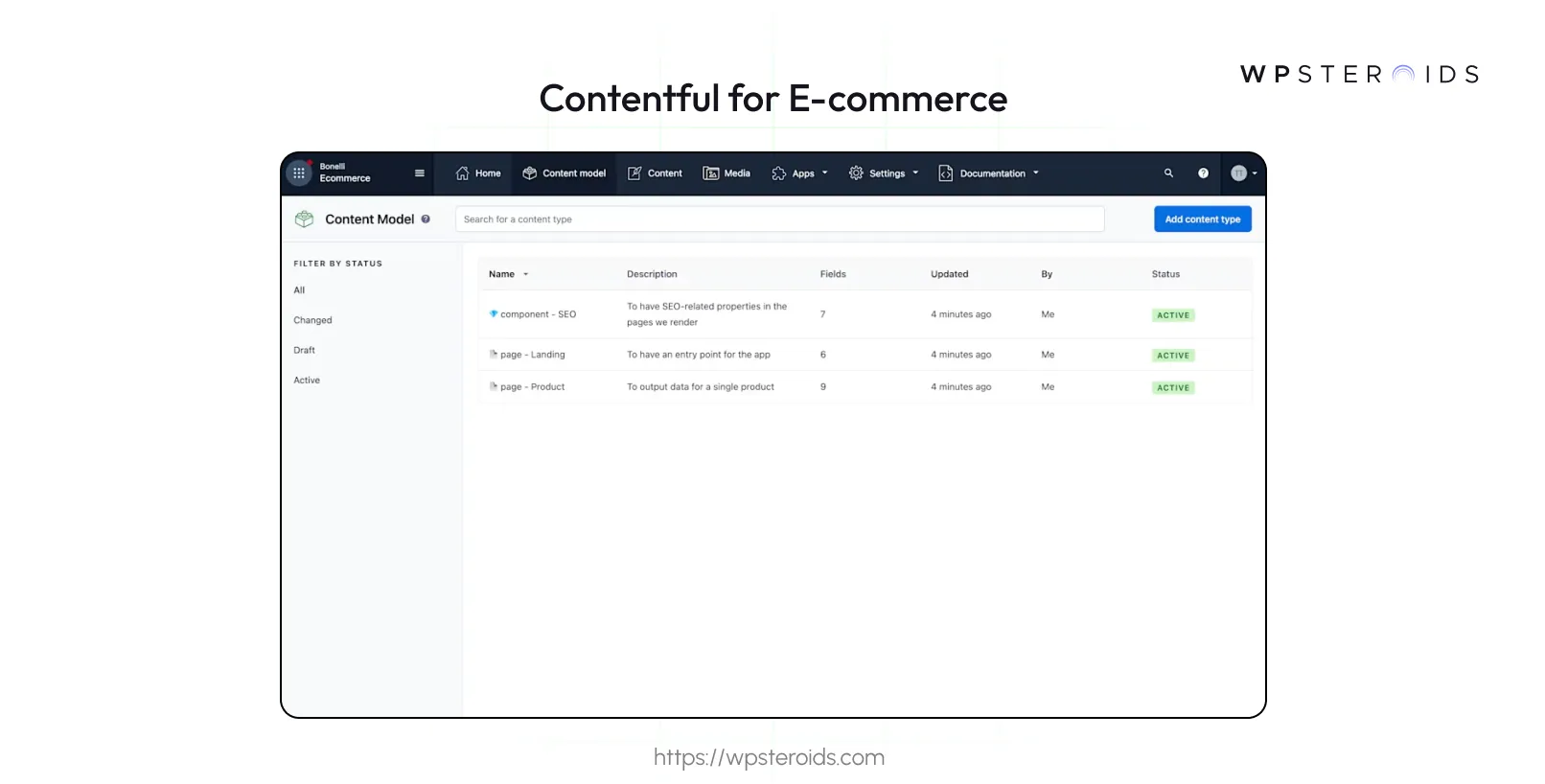Filter by status Draft
Screen dimensions: 1545x784
tap(304, 351)
